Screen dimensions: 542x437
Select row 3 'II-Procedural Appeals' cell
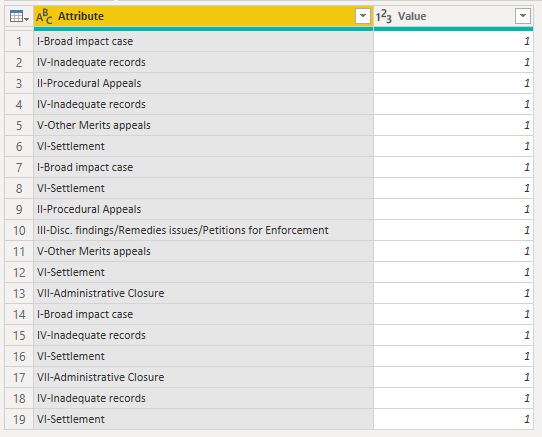point(204,83)
